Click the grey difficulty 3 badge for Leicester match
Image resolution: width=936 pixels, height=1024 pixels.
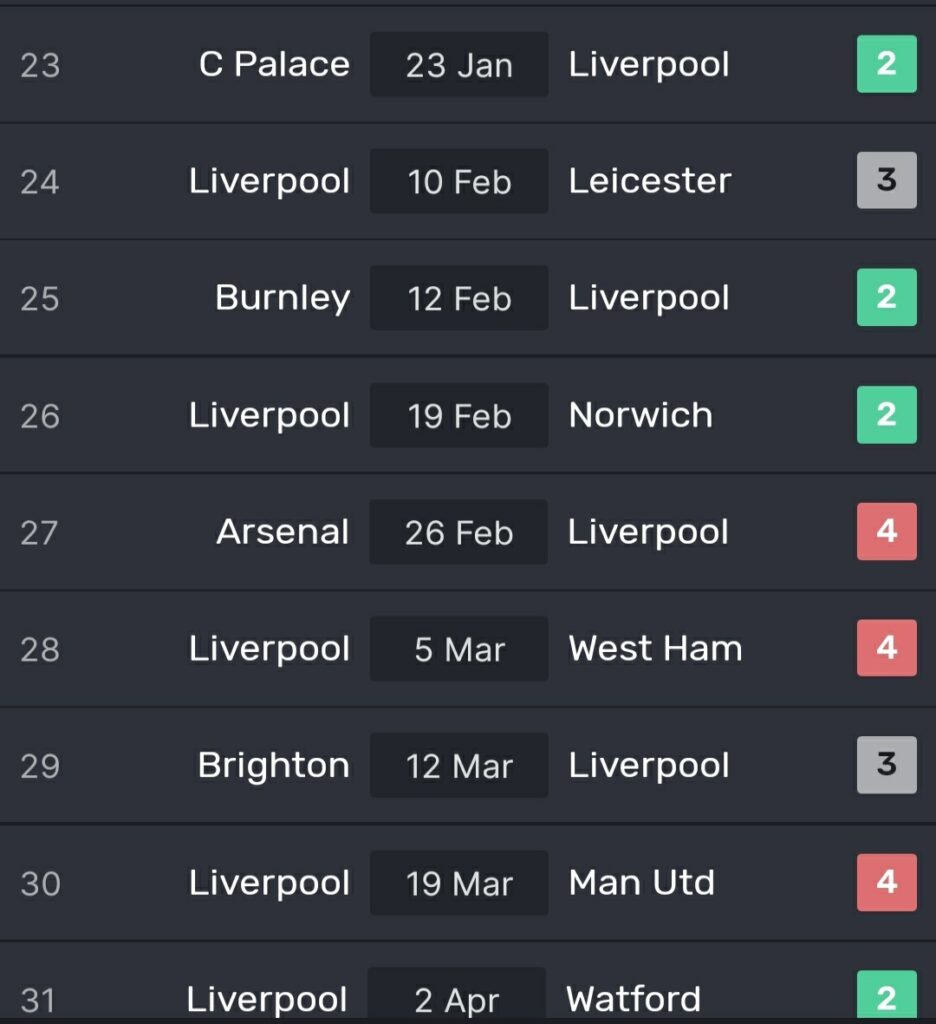[x=886, y=181]
